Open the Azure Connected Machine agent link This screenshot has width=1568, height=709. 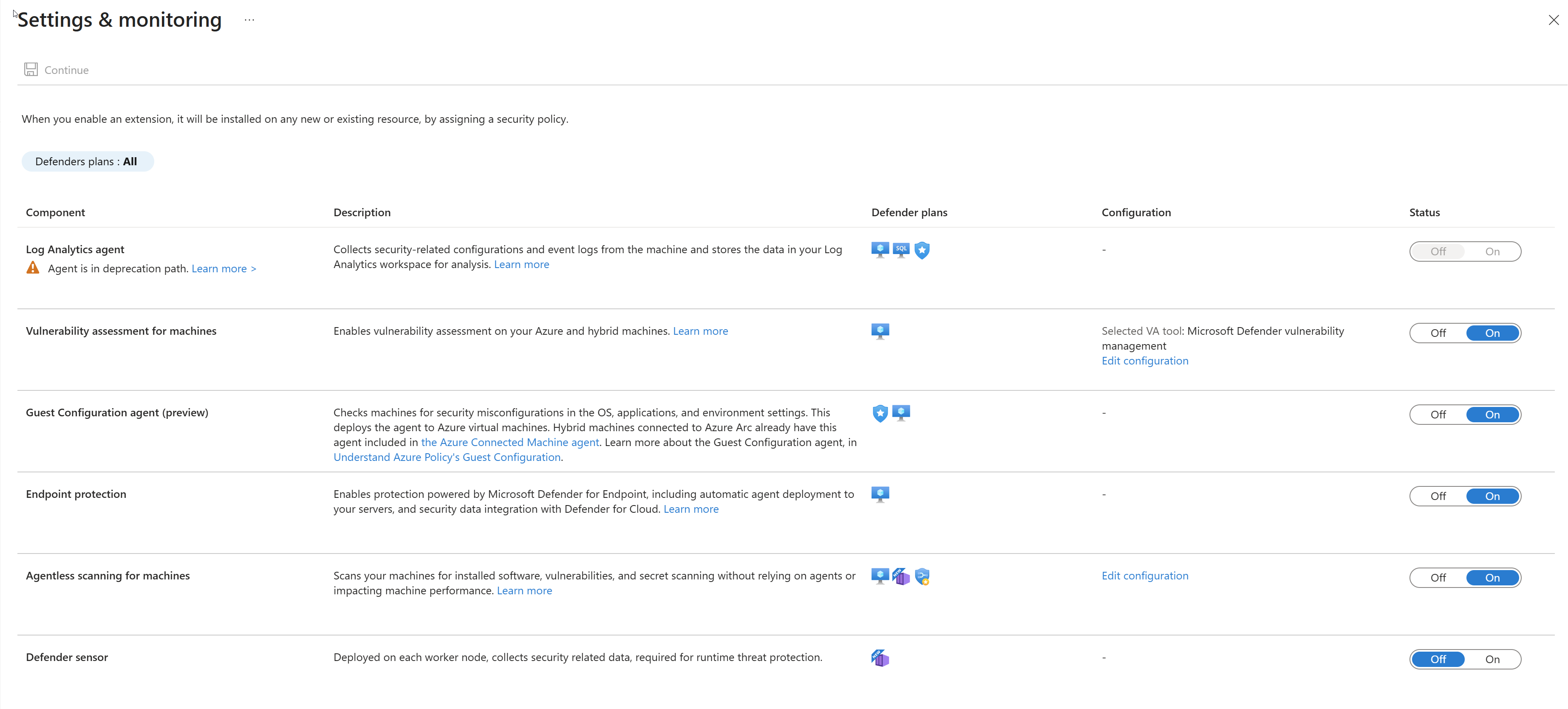[x=510, y=443]
